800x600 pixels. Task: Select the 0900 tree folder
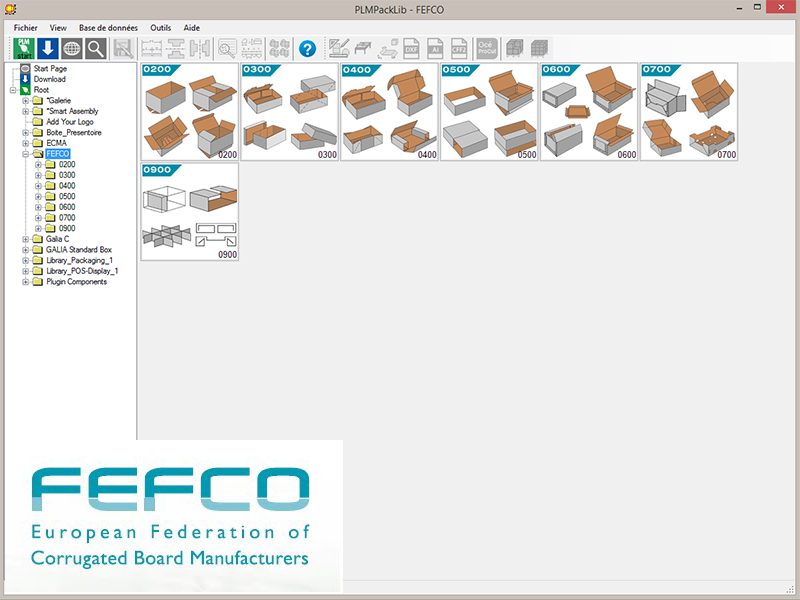(x=67, y=229)
